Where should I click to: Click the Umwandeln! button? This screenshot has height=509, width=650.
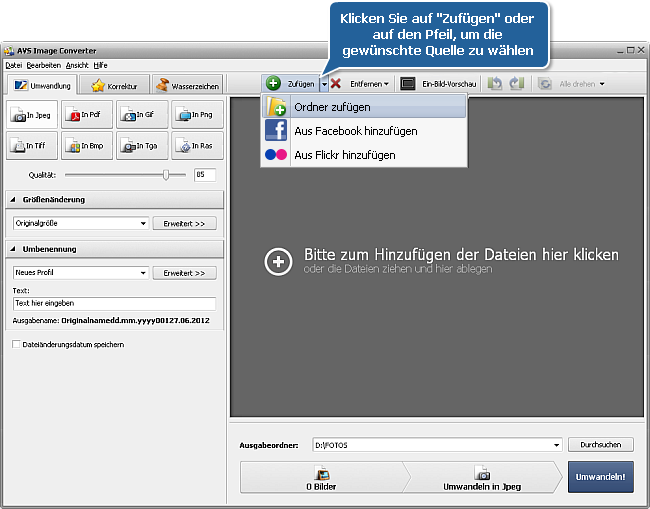coord(600,477)
